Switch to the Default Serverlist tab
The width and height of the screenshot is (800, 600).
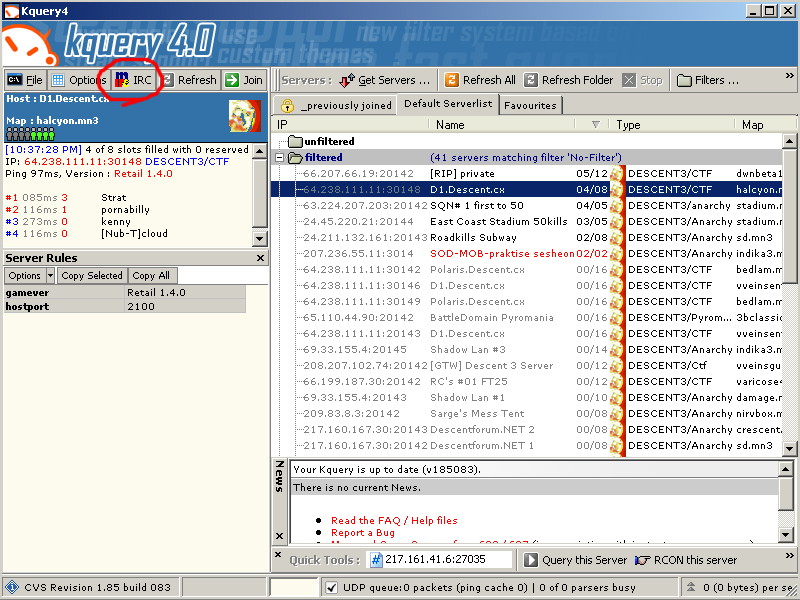coord(448,104)
